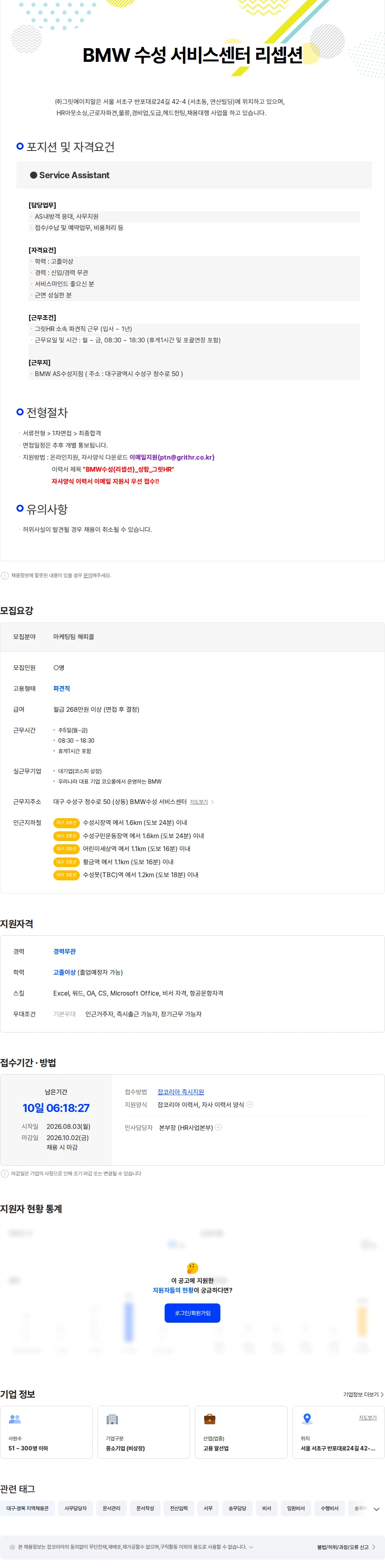Click the Service Assistant heading

pyautogui.click(x=74, y=175)
